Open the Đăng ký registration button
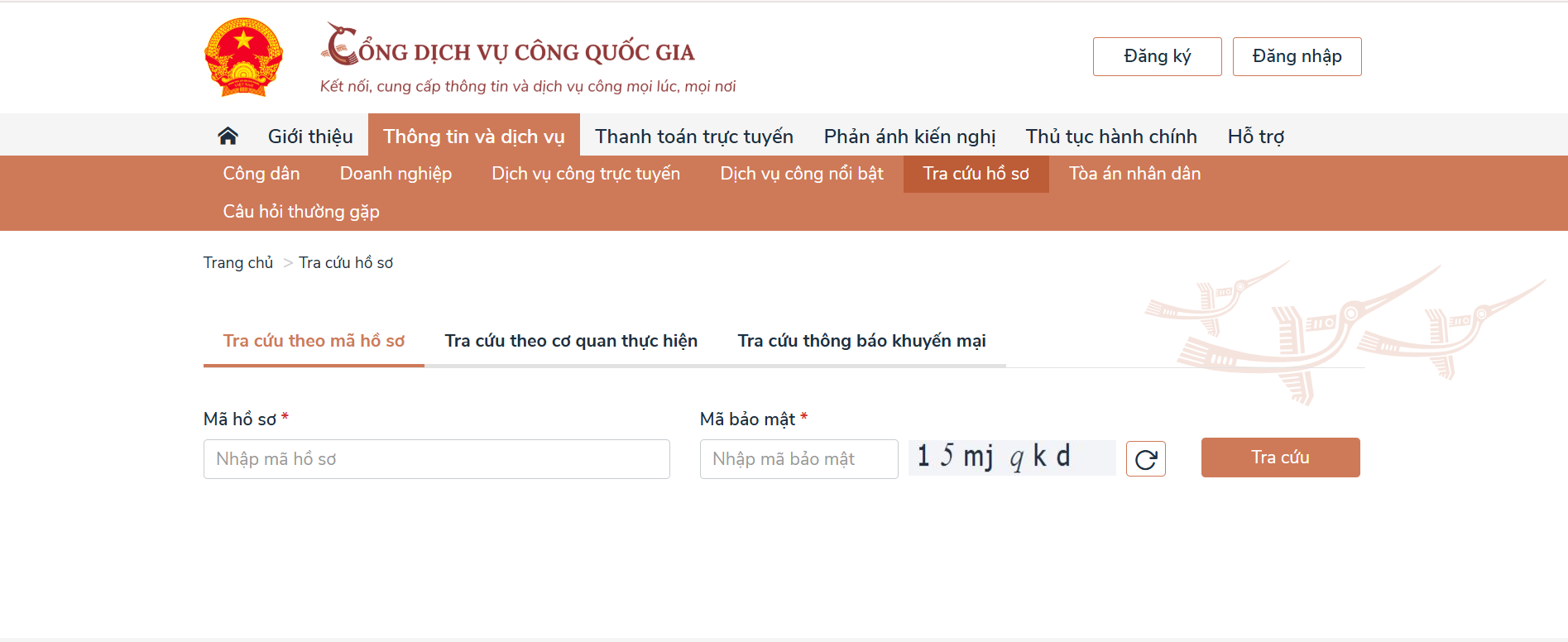Screen dimensions: 1568x642 coord(1157,56)
